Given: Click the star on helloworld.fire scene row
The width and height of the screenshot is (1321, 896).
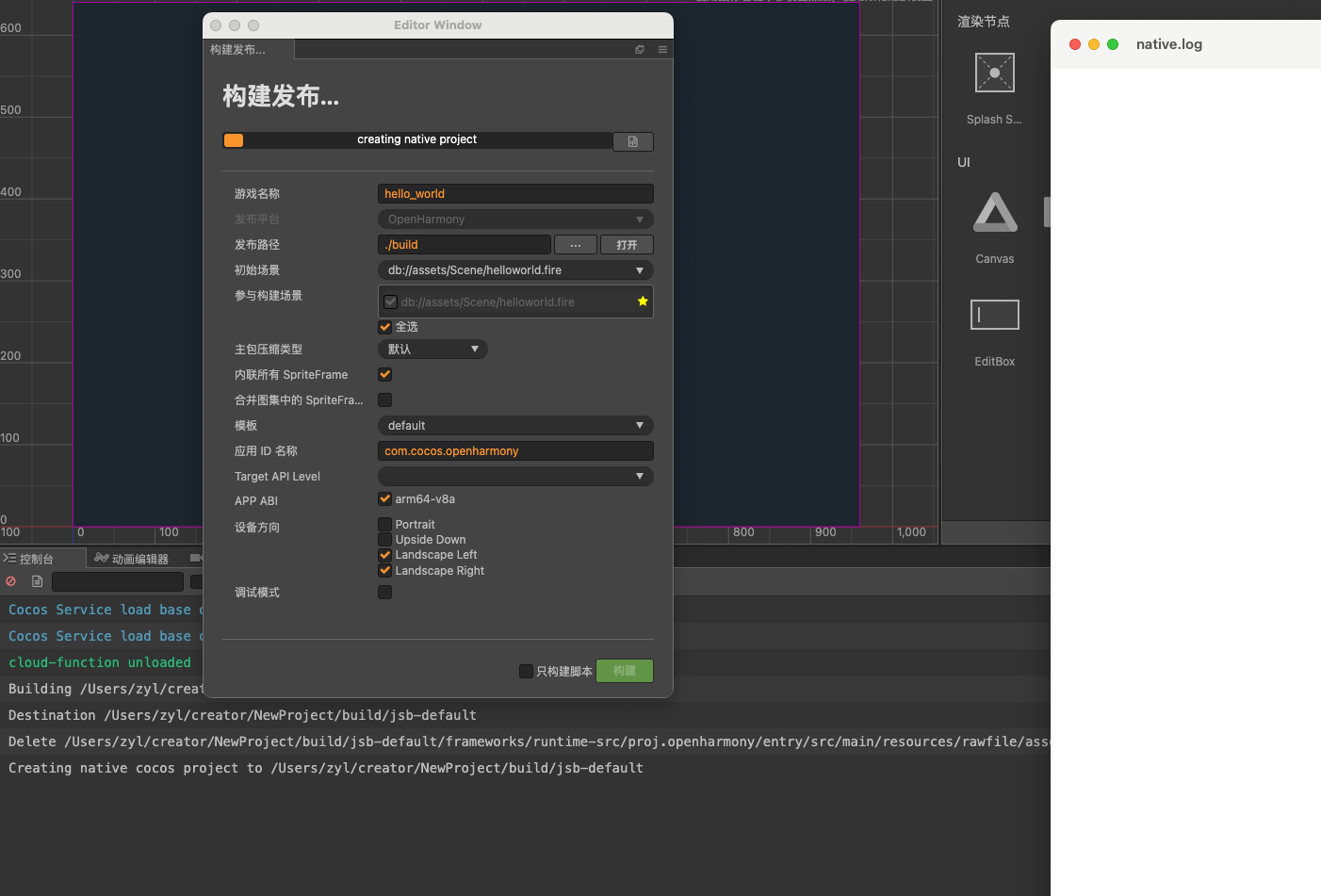Looking at the screenshot, I should (643, 301).
